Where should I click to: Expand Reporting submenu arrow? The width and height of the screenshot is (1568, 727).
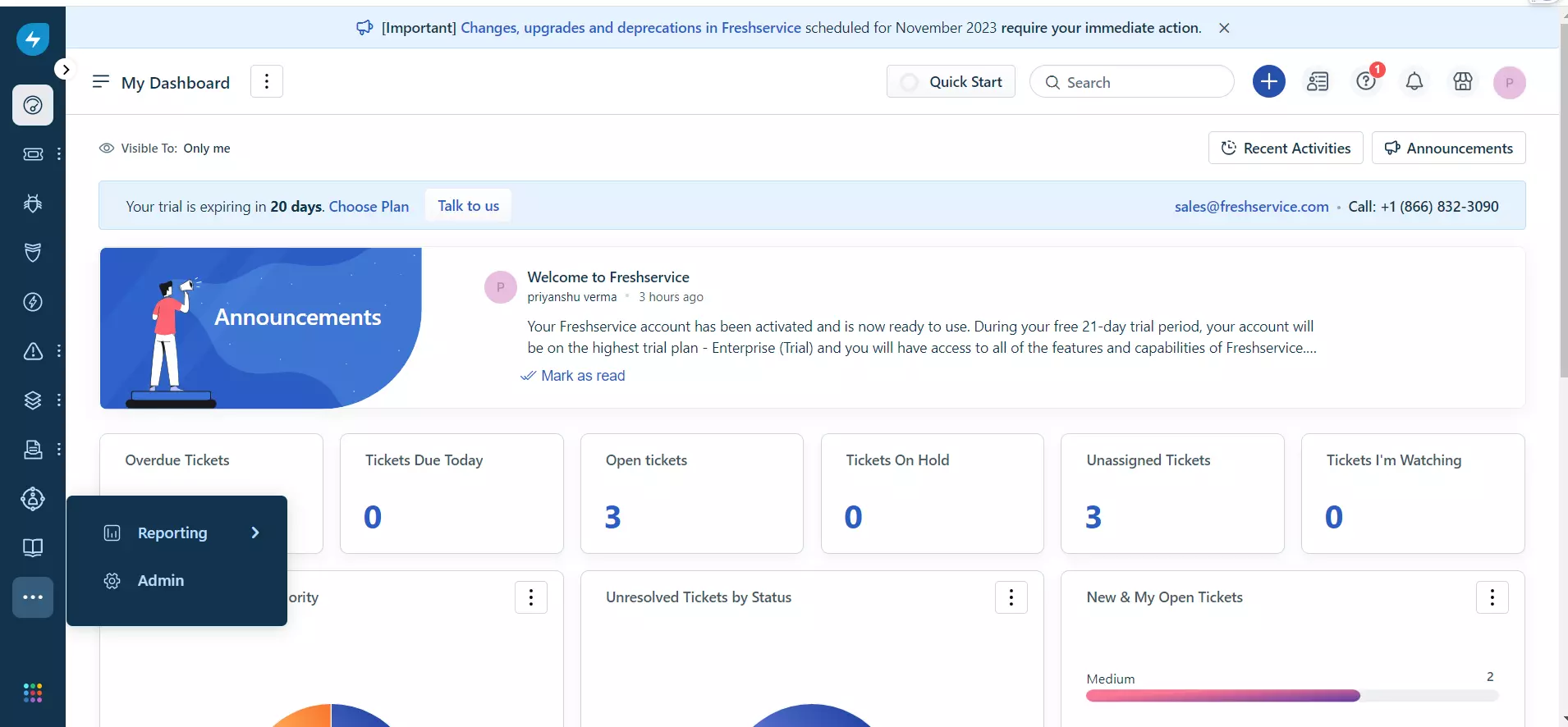255,533
